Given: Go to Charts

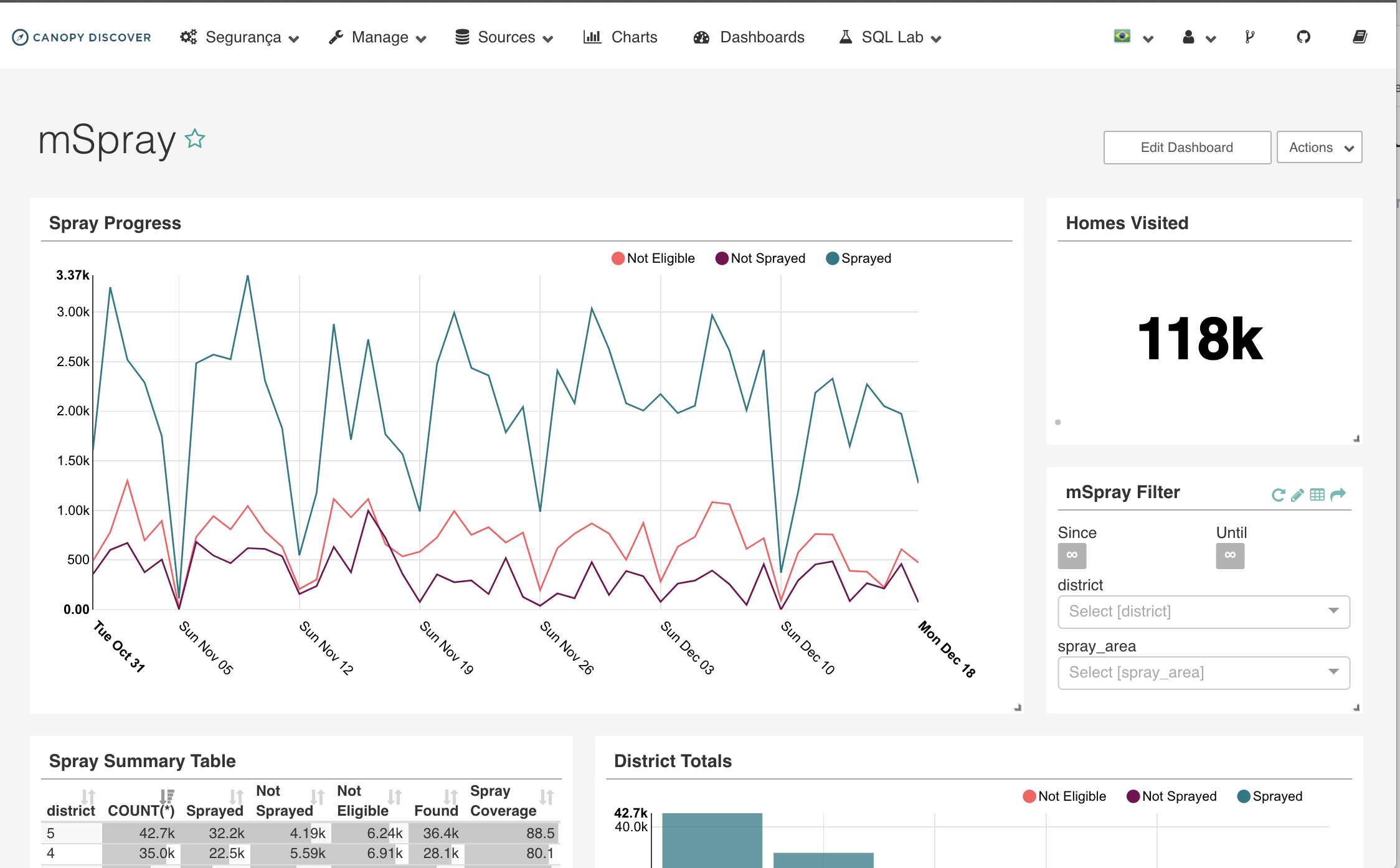Looking at the screenshot, I should [620, 37].
